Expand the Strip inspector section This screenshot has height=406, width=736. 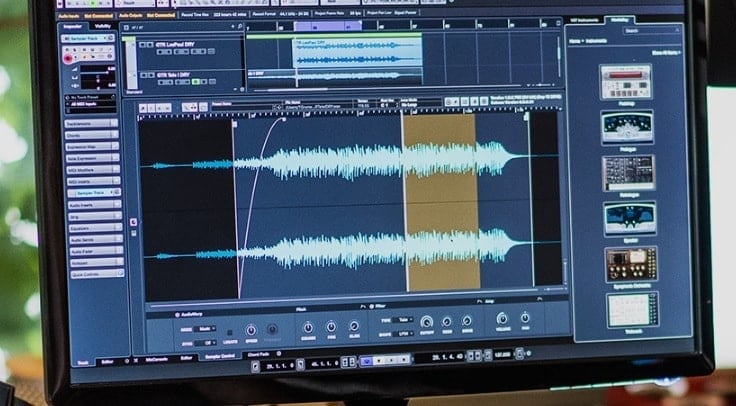95,216
